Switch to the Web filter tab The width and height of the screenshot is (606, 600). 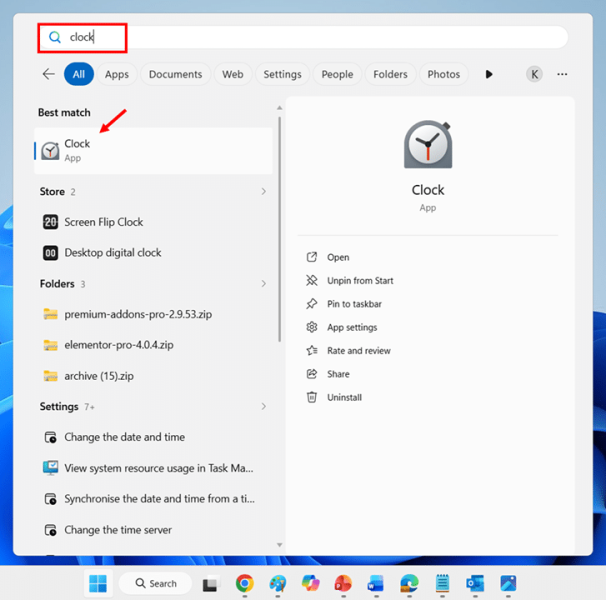click(233, 74)
